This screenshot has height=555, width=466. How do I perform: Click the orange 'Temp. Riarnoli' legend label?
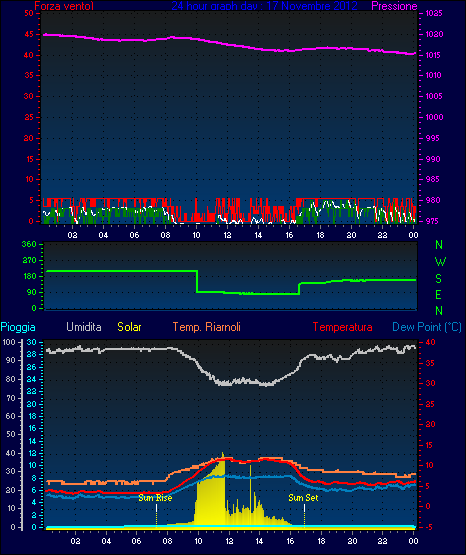[207, 327]
